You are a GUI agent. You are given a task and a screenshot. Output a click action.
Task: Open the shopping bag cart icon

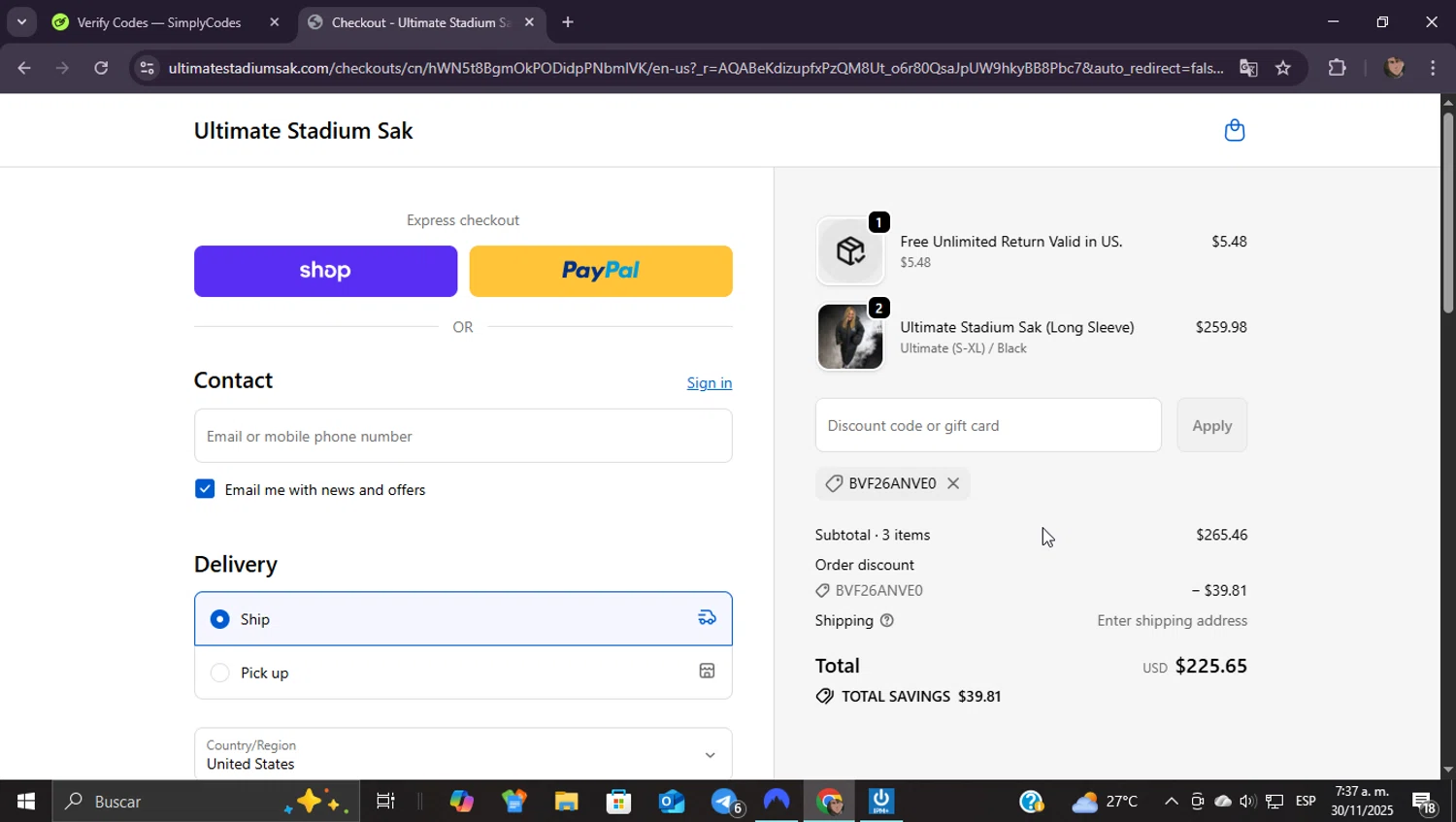(x=1234, y=130)
